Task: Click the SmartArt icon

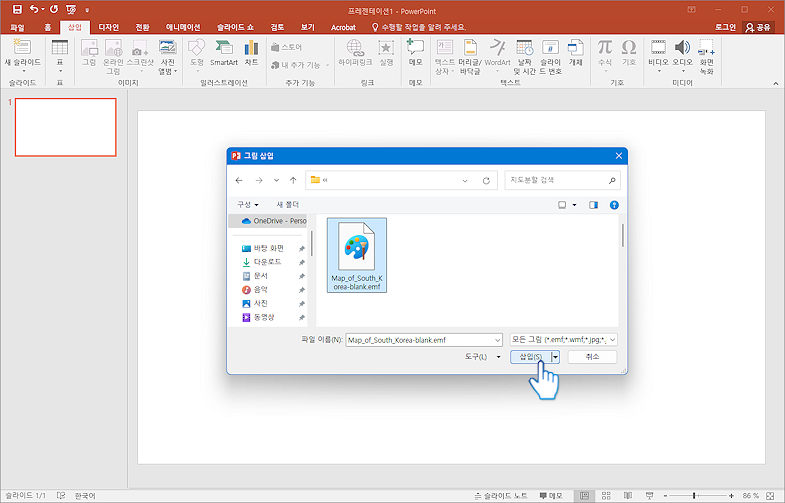Action: coord(223,48)
